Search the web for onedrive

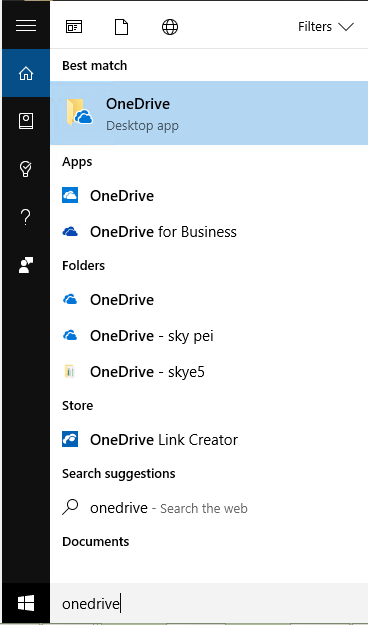(x=209, y=508)
